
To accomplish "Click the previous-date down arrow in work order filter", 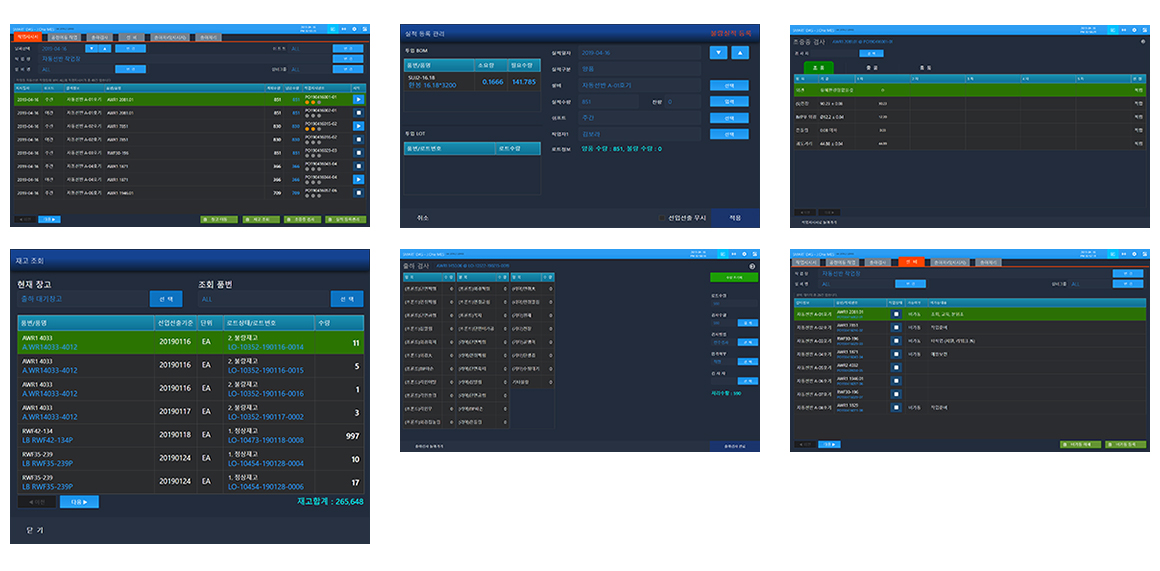I will [92, 48].
